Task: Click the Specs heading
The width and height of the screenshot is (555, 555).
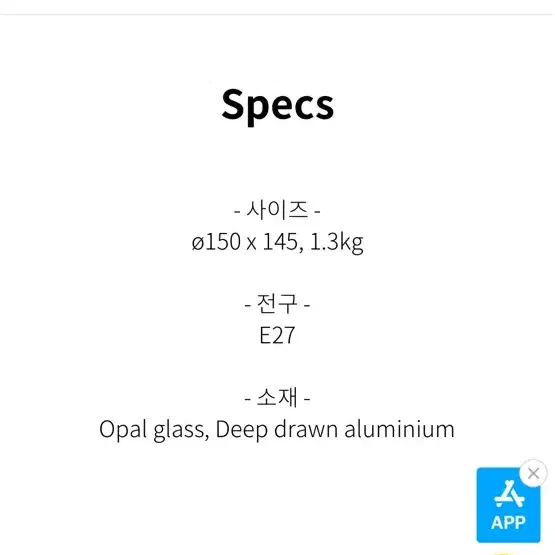Action: click(278, 105)
